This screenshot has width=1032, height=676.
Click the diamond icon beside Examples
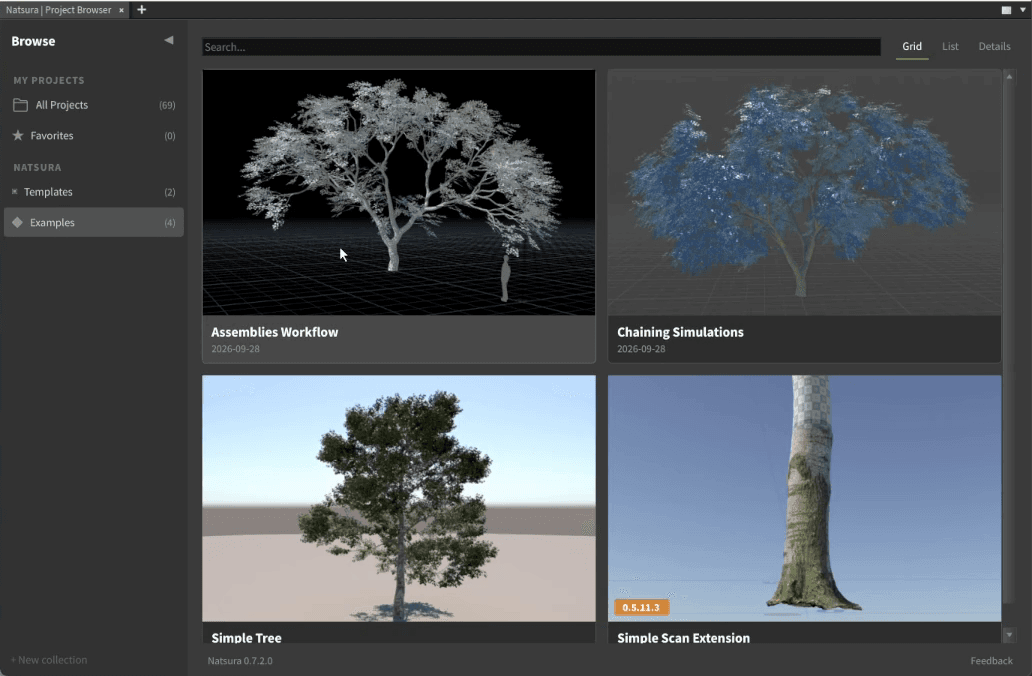coord(18,222)
